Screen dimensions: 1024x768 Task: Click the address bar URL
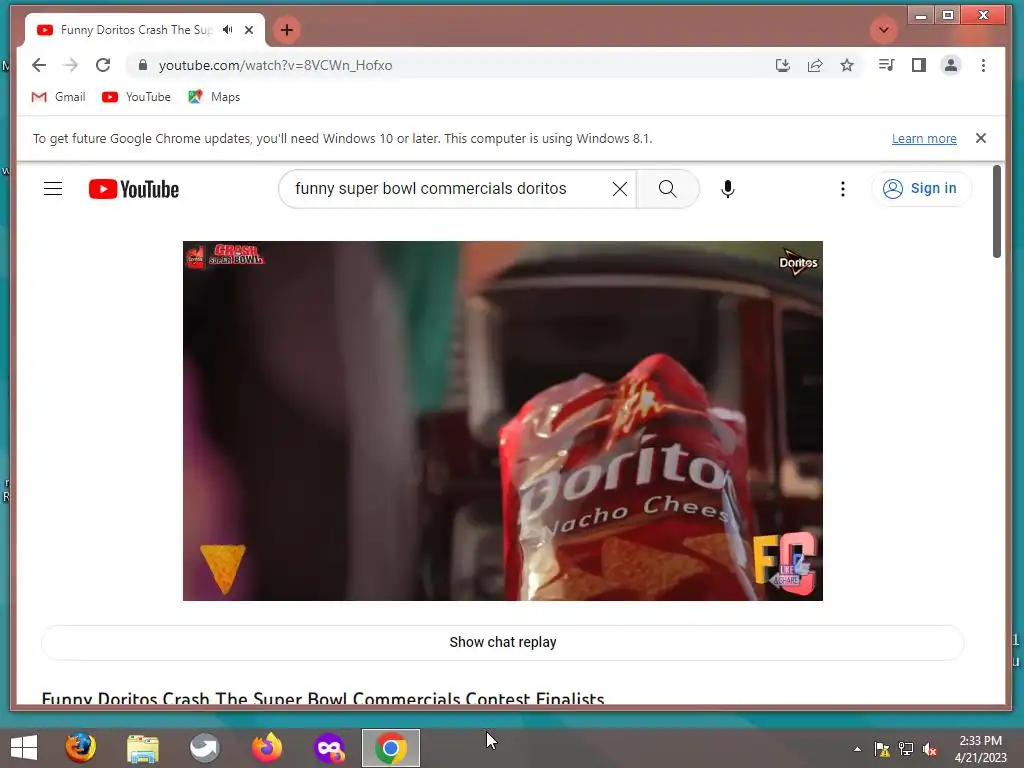pyautogui.click(x=275, y=65)
